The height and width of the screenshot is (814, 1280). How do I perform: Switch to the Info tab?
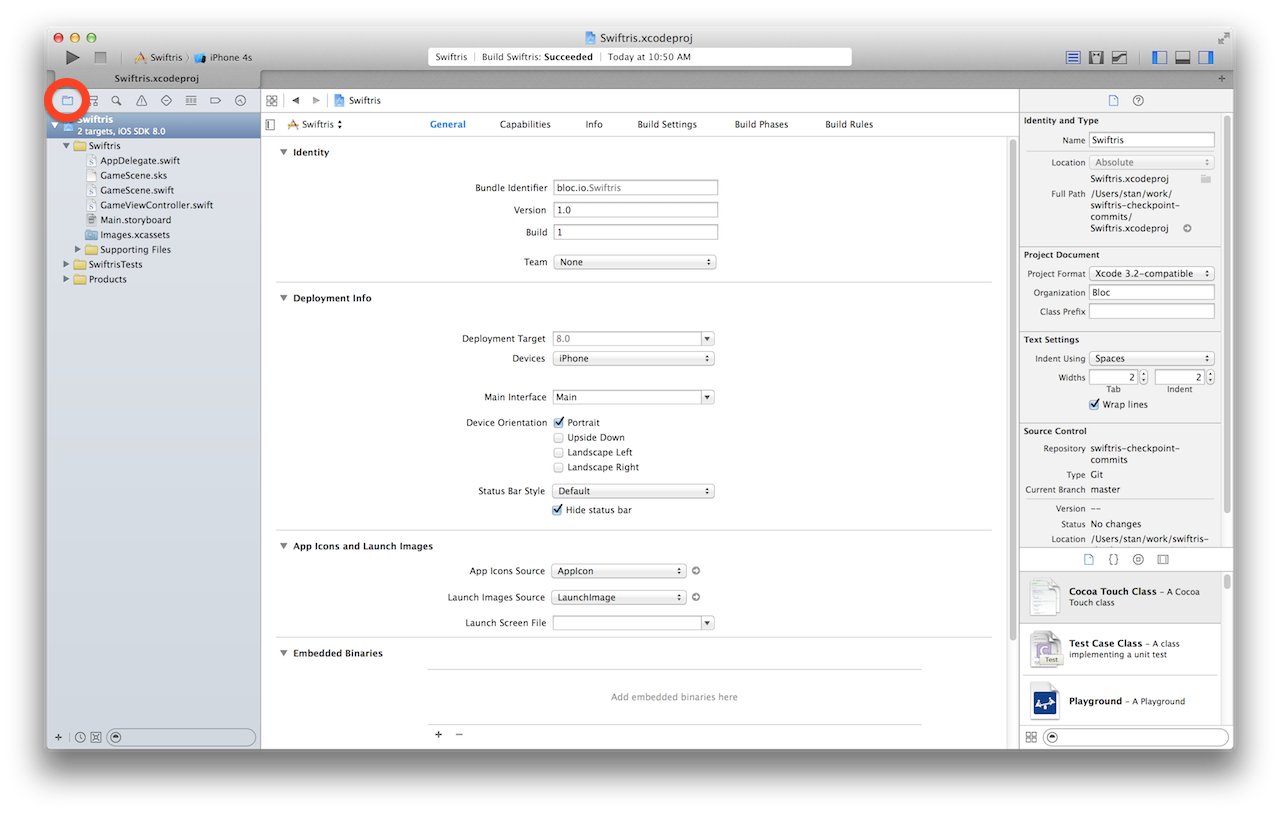point(594,125)
